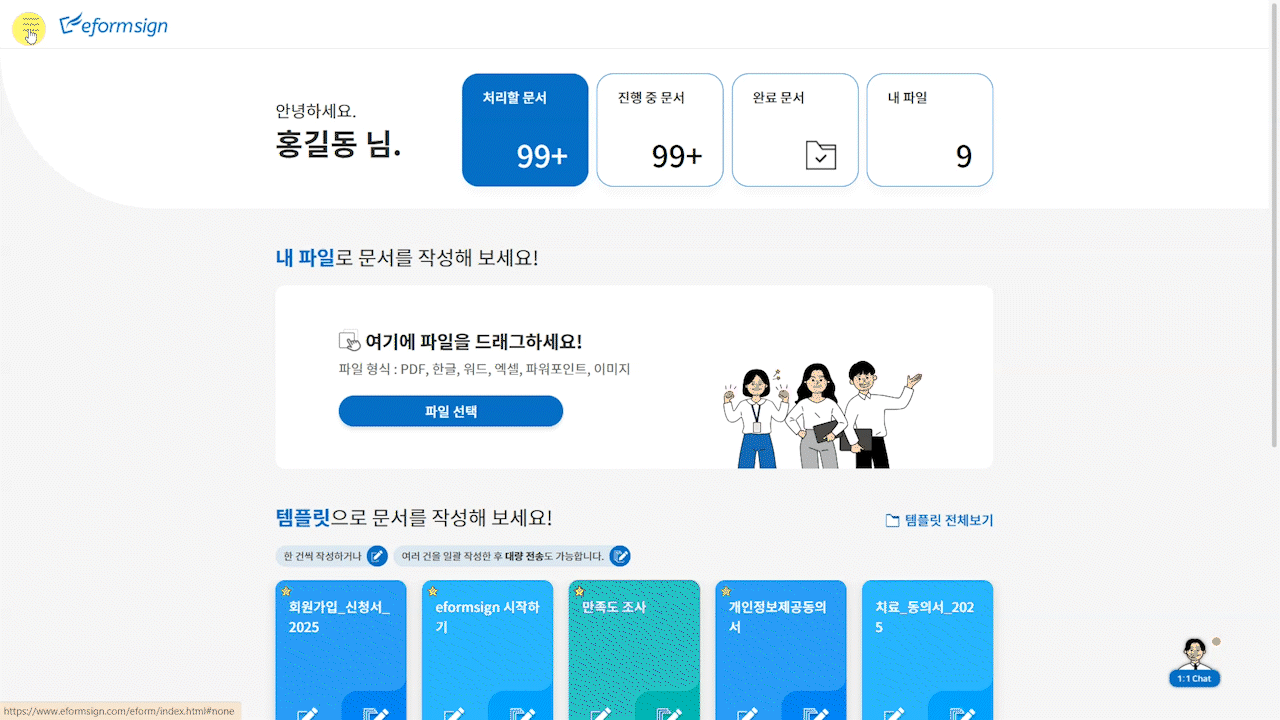Screen dimensions: 1280x720
Task: Click the write icon on 만족도 조사 card
Action: coord(601,713)
